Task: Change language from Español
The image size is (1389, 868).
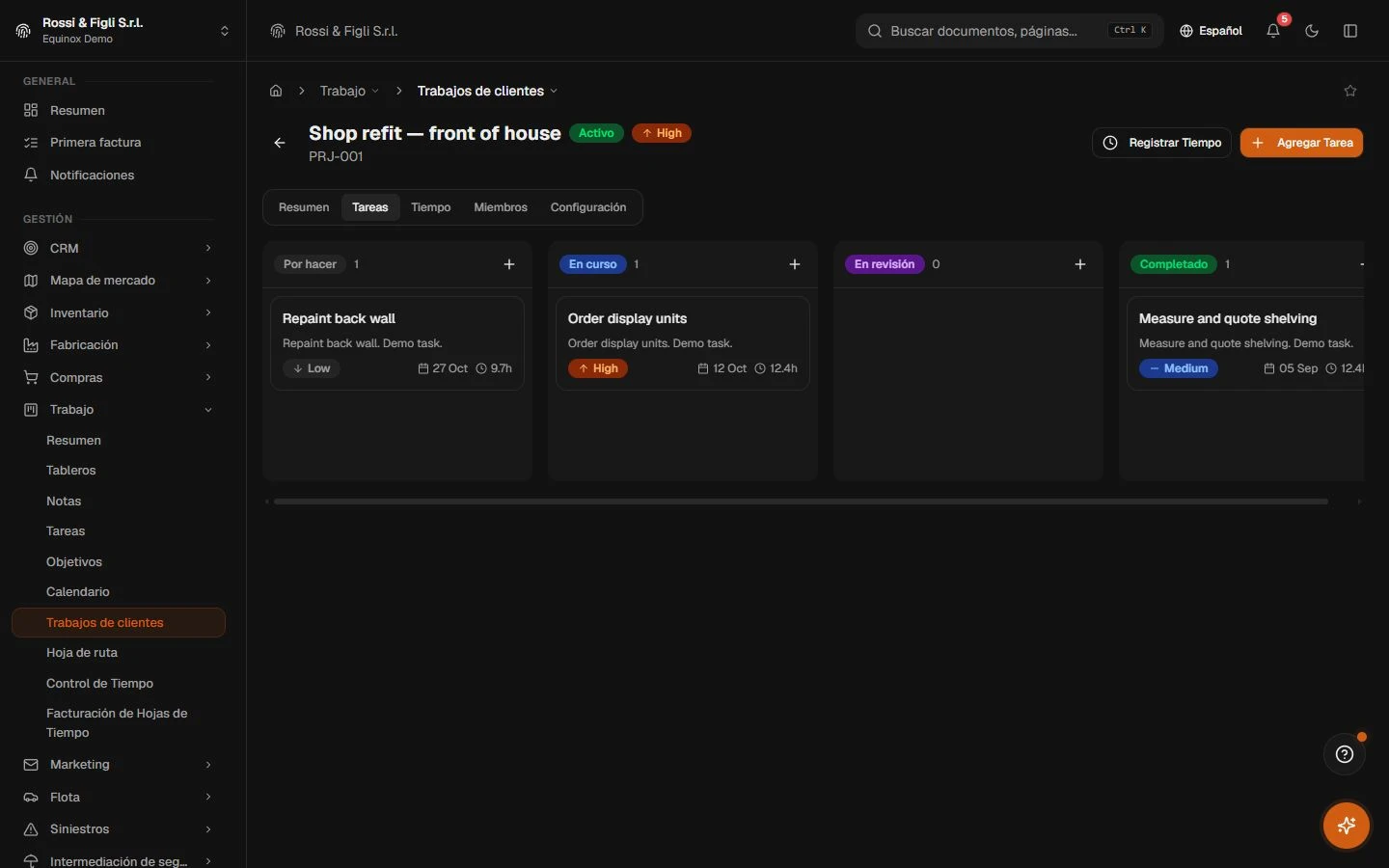Action: point(1211,31)
